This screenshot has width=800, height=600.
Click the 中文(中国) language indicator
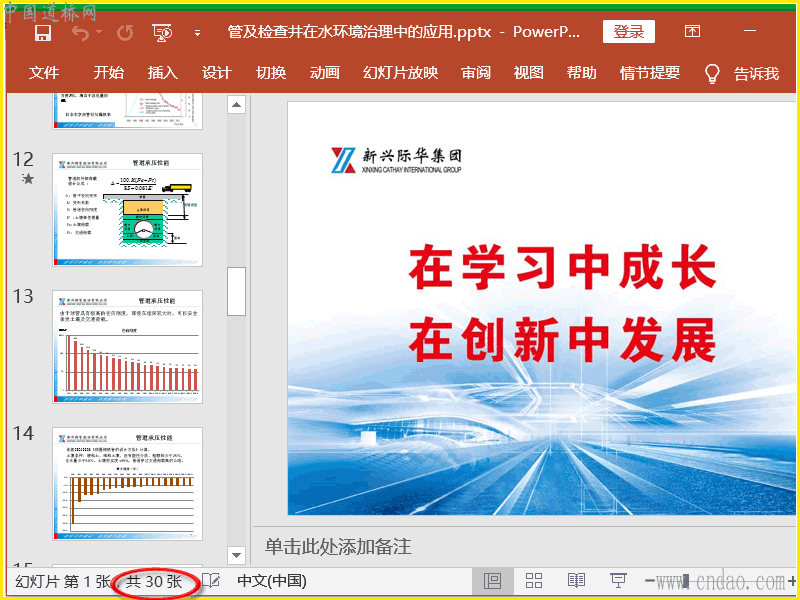[272, 581]
